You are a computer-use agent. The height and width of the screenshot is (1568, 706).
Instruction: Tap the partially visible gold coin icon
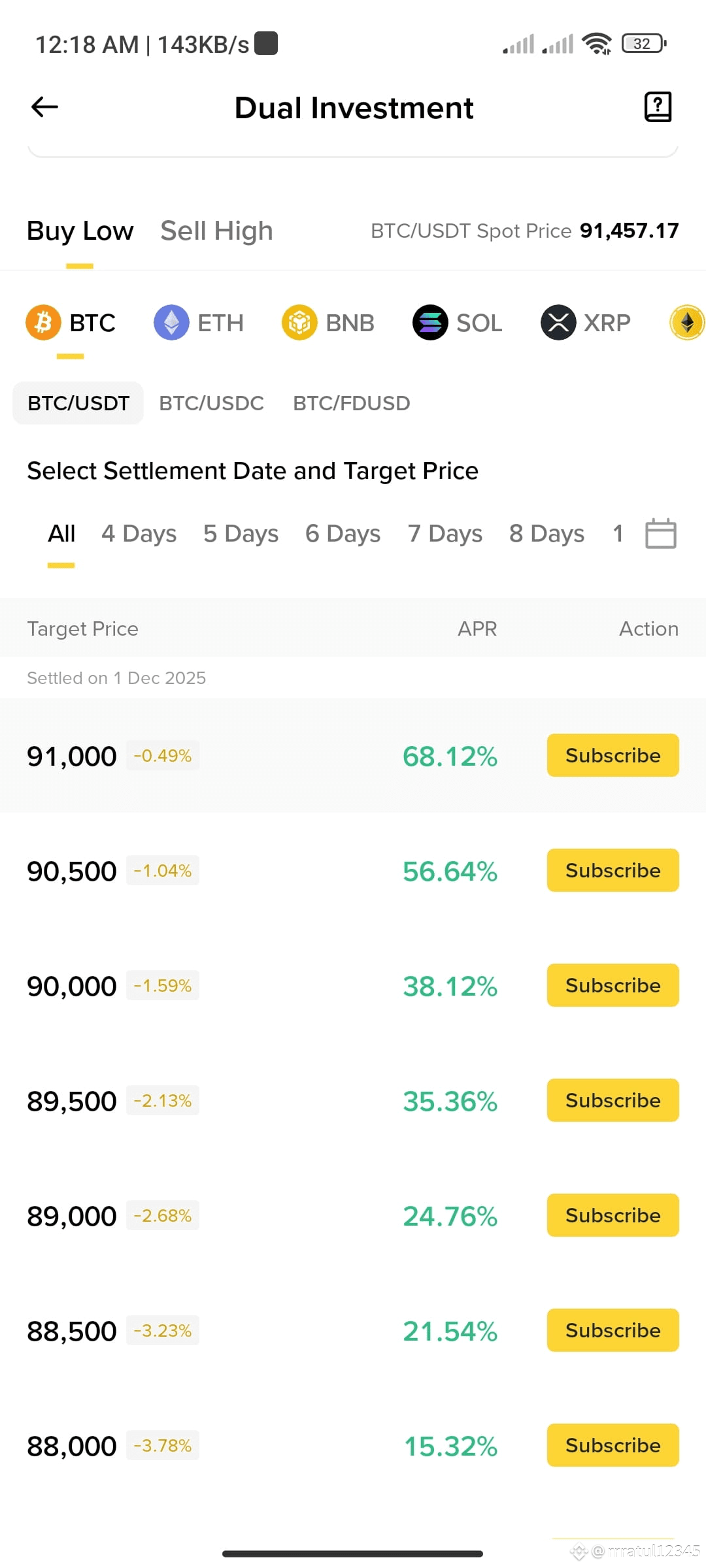(x=688, y=323)
